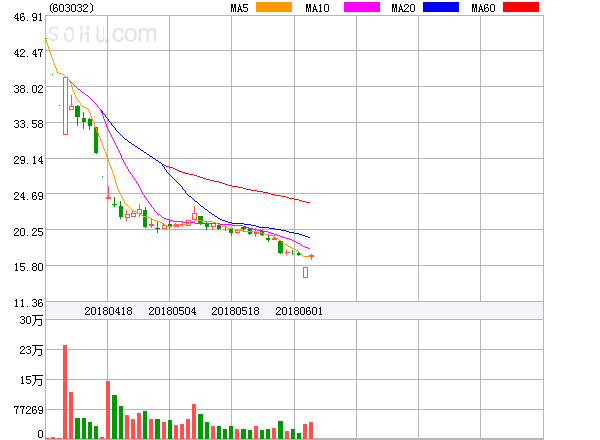This screenshot has width=600, height=440.
Task: Click the magenta MA10 legend swatch
Action: [362, 7]
